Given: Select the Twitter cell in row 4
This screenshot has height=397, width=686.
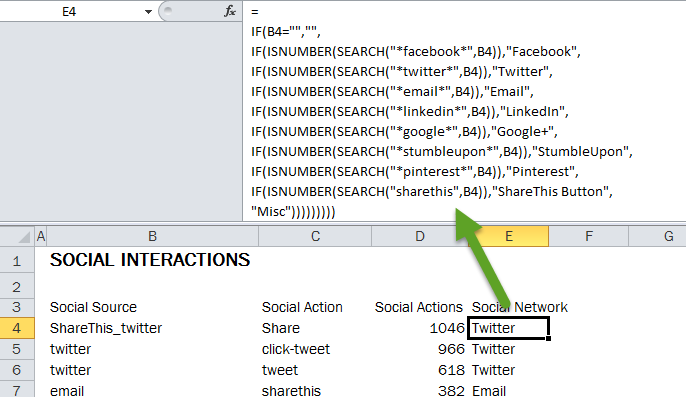Looking at the screenshot, I should click(x=508, y=328).
